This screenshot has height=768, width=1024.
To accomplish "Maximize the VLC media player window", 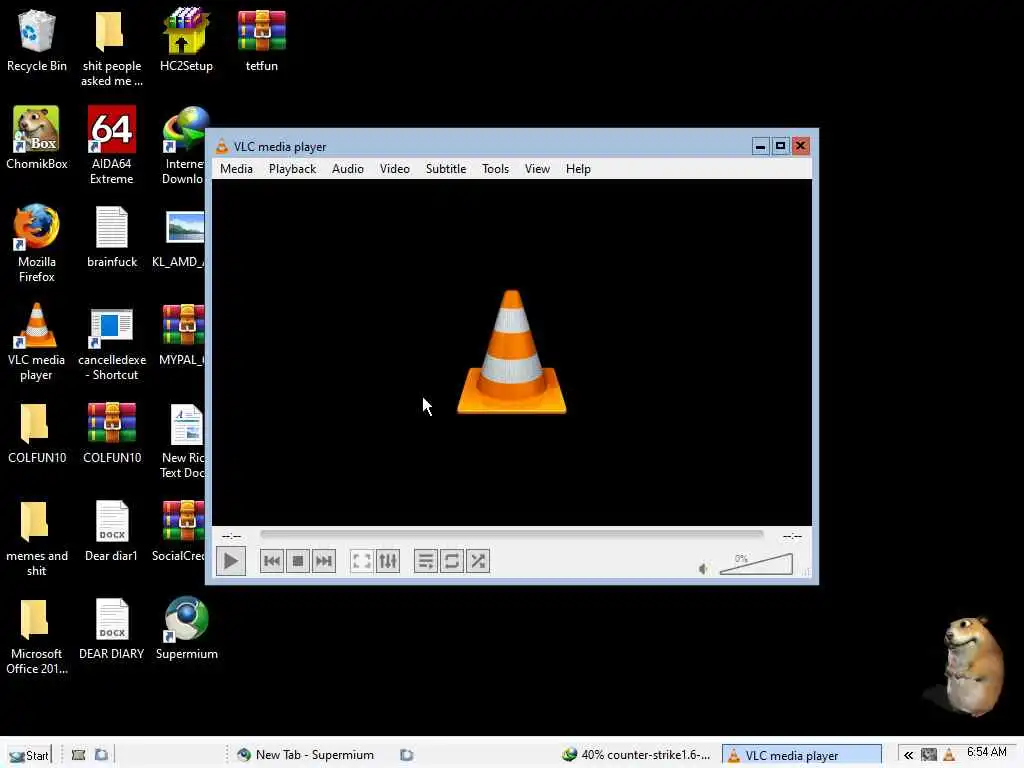I will click(x=780, y=146).
